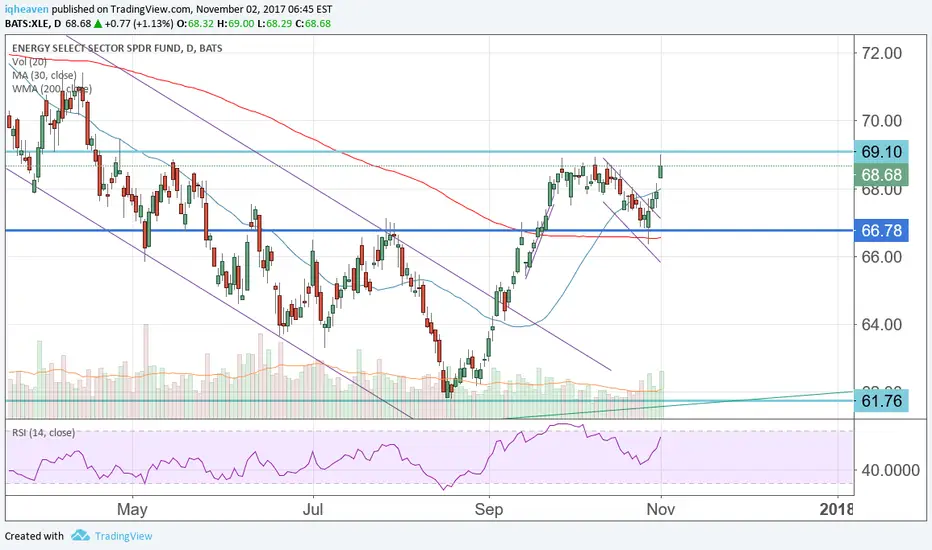Open the iqheaven author link
This screenshot has width=932, height=550.
(27, 10)
